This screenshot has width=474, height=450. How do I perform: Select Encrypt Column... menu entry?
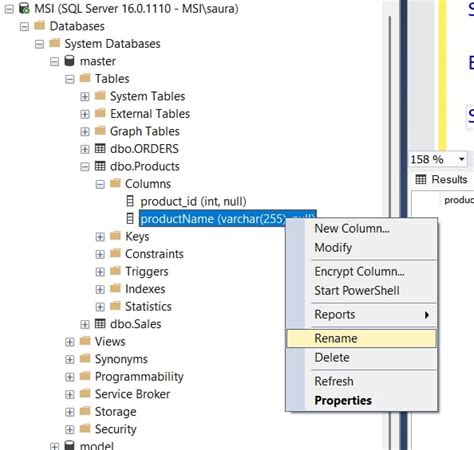(362, 271)
